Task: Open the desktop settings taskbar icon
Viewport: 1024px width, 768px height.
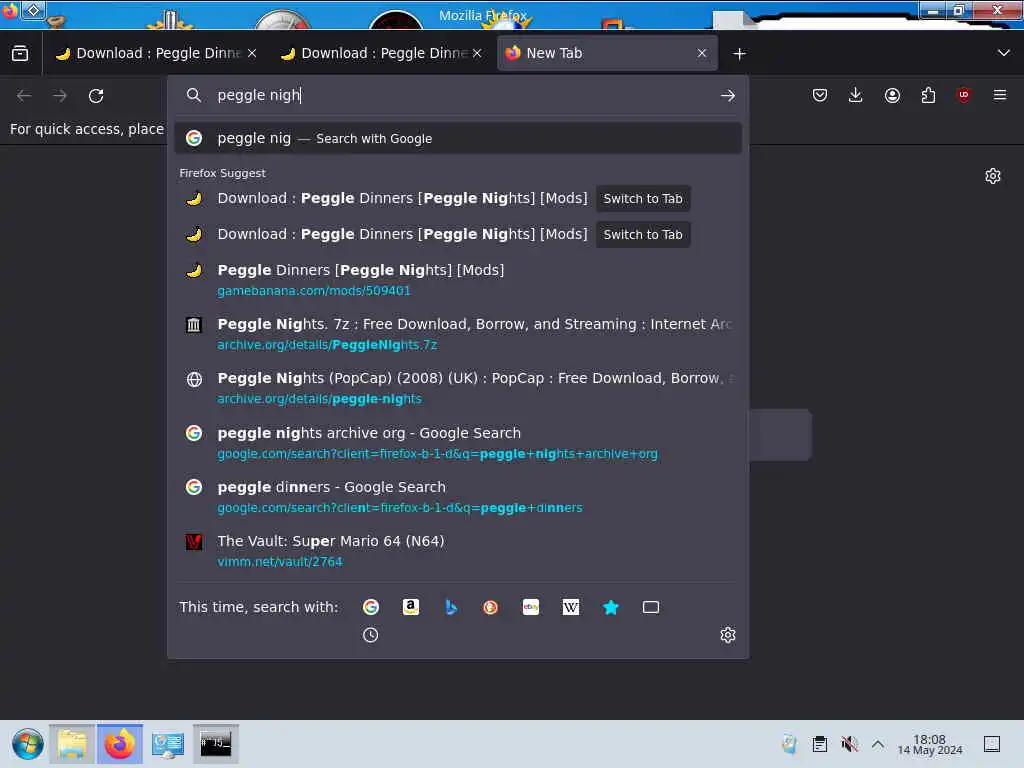Action: tap(168, 744)
